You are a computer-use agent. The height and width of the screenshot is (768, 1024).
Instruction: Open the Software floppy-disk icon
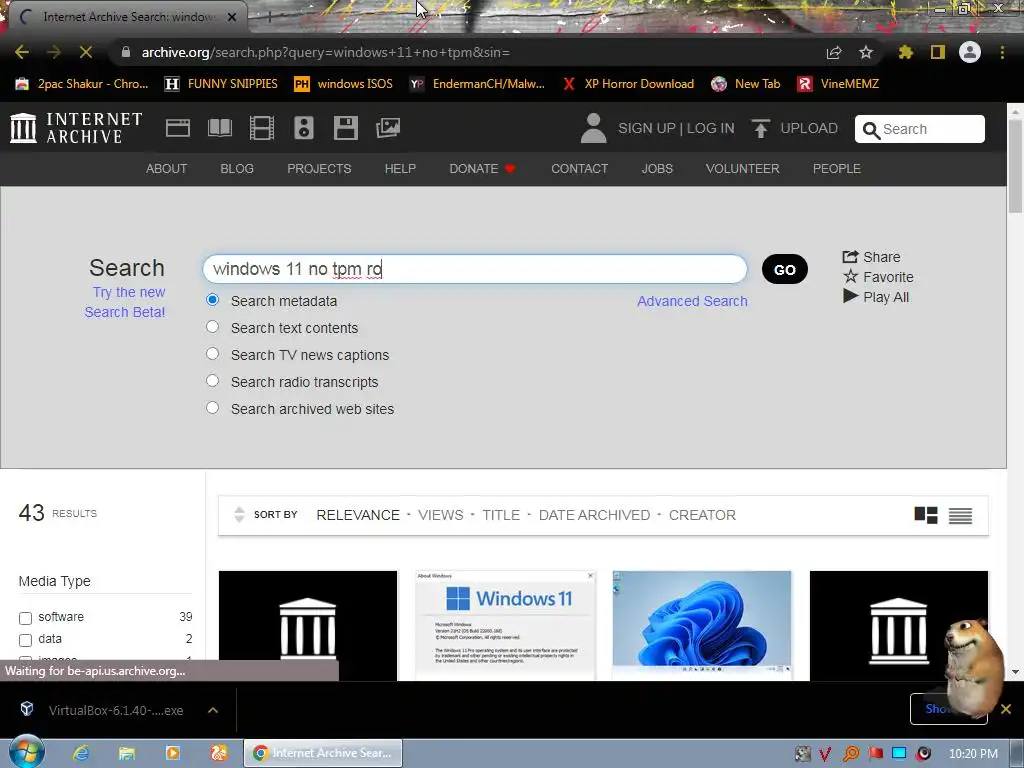[x=345, y=128]
